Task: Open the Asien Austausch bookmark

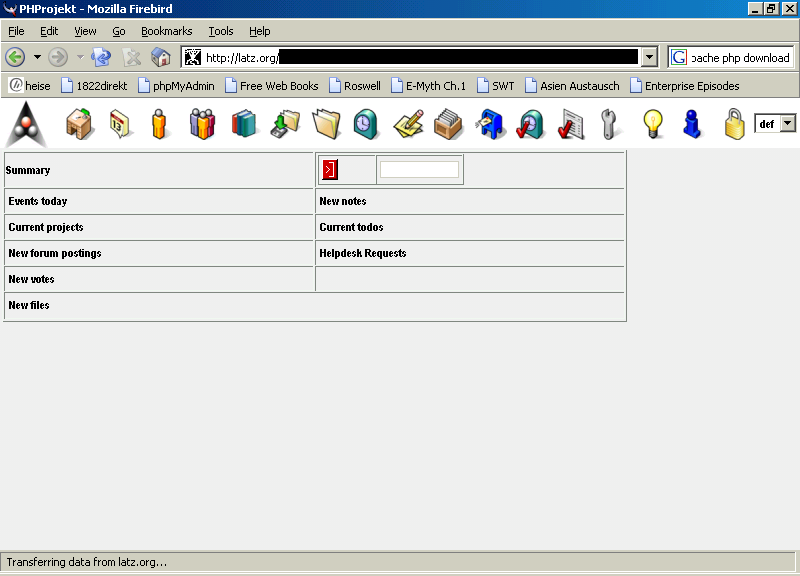Action: [572, 86]
